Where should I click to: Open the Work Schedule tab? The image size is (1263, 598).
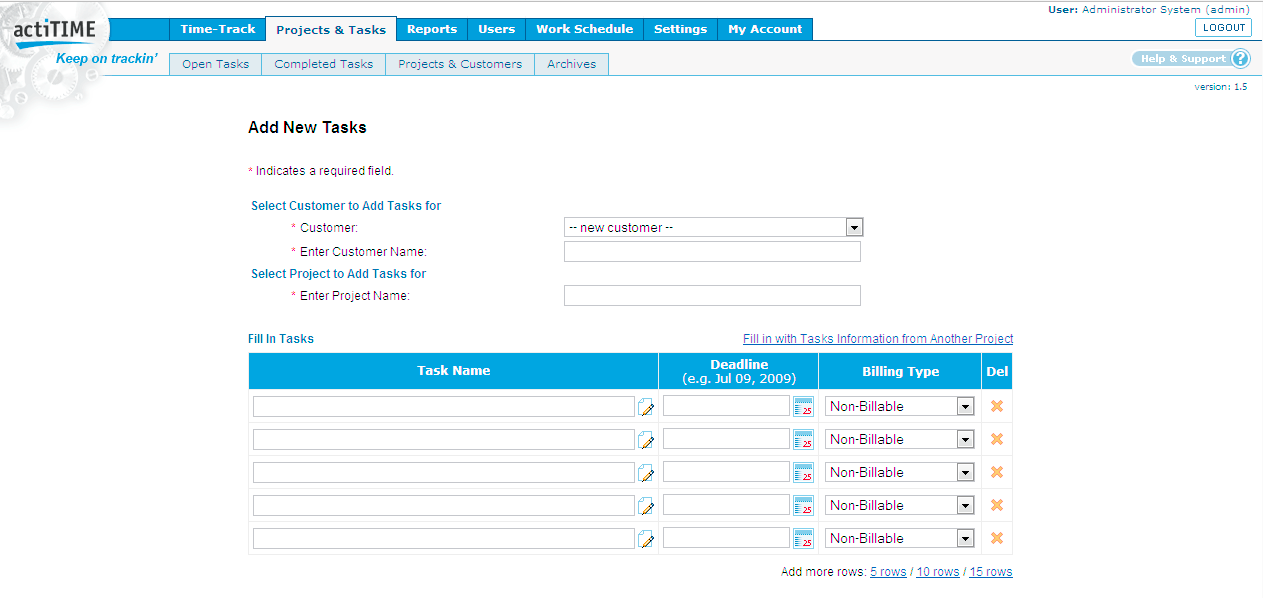coord(584,29)
